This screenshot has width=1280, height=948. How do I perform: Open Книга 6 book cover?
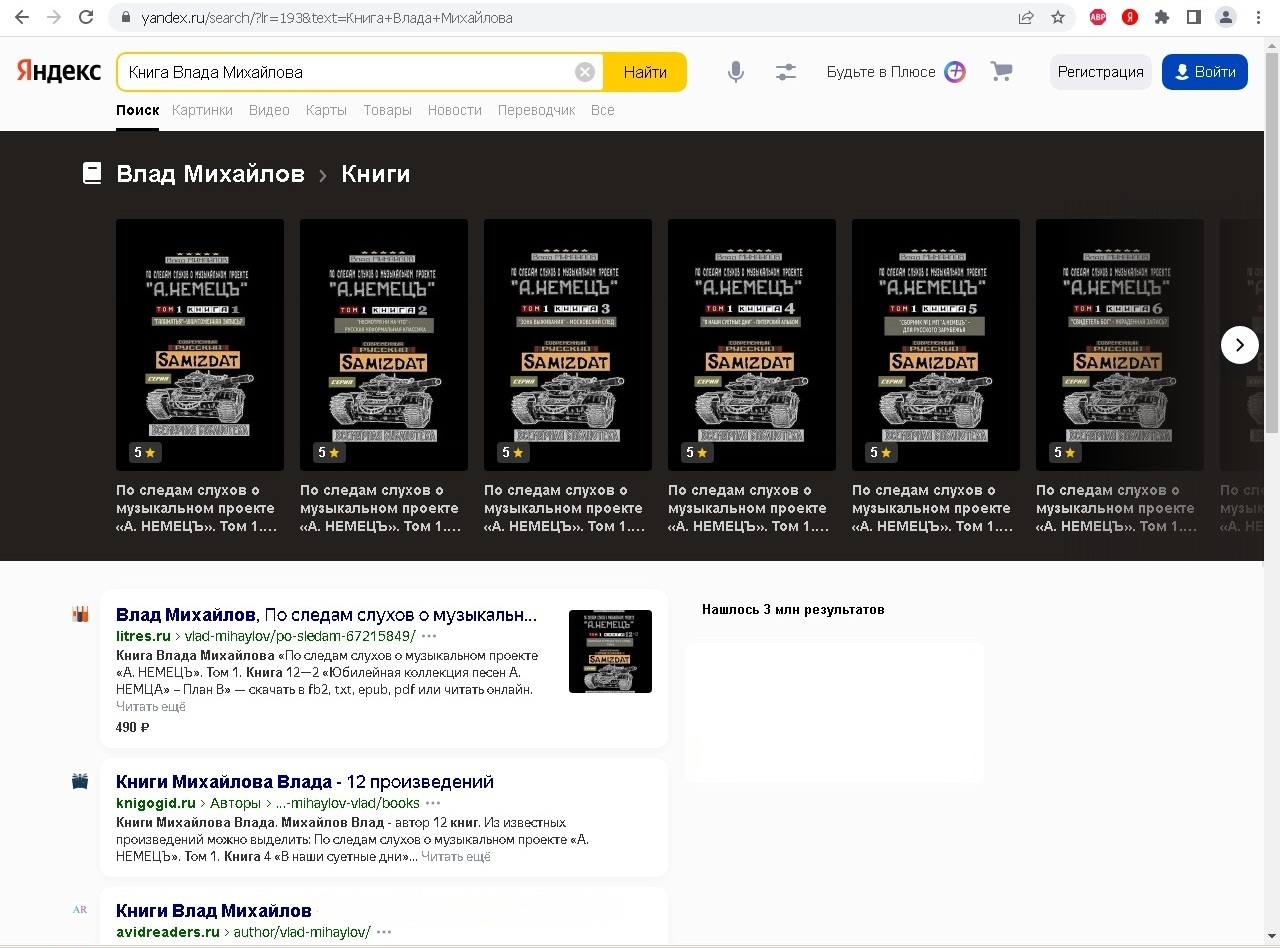pyautogui.click(x=1120, y=345)
